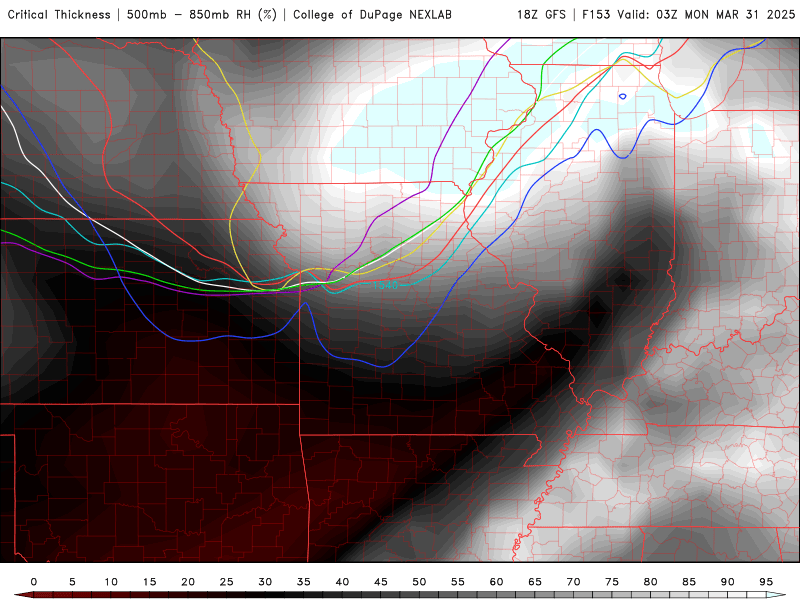
Task: Click the '10' color bar label
Action: [111, 582]
